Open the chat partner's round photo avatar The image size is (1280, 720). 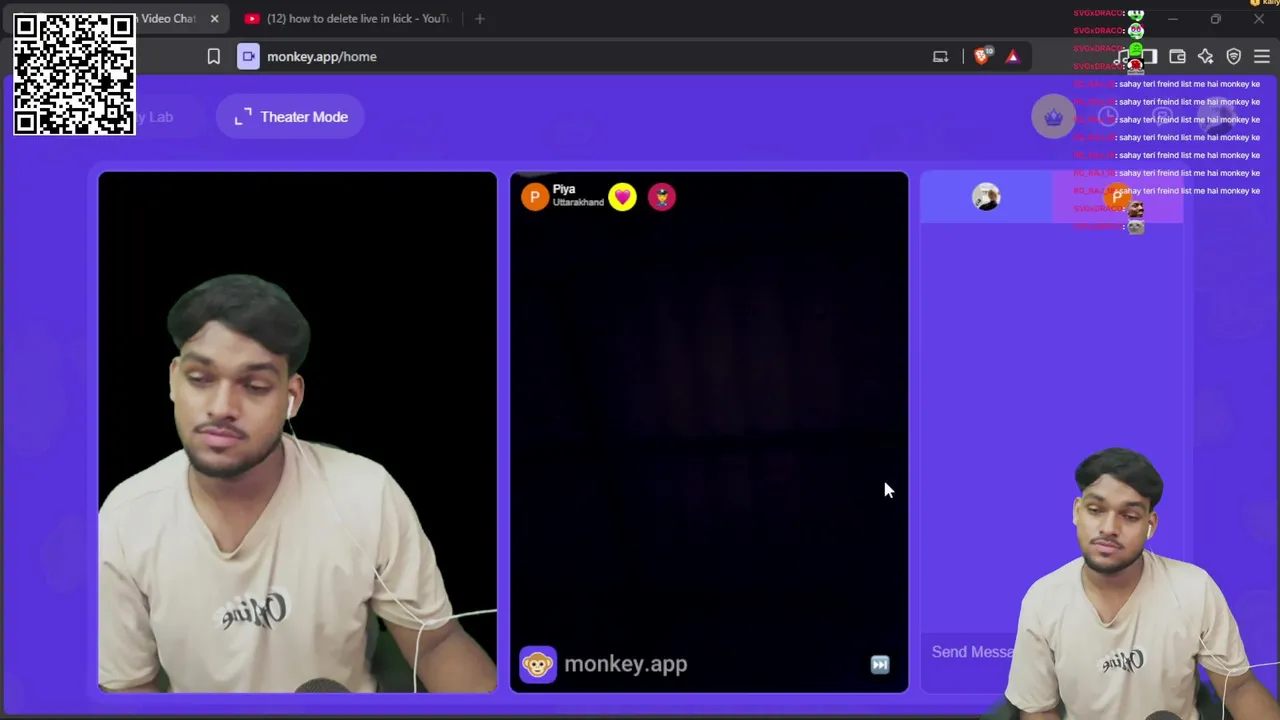986,197
